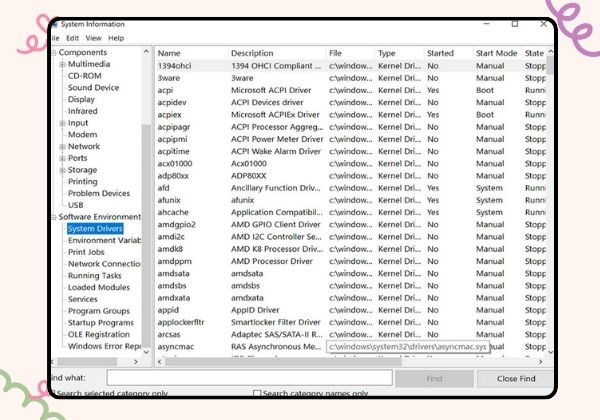Screen dimensions: 600x420
Task: Open the Edit menu
Action: point(72,38)
